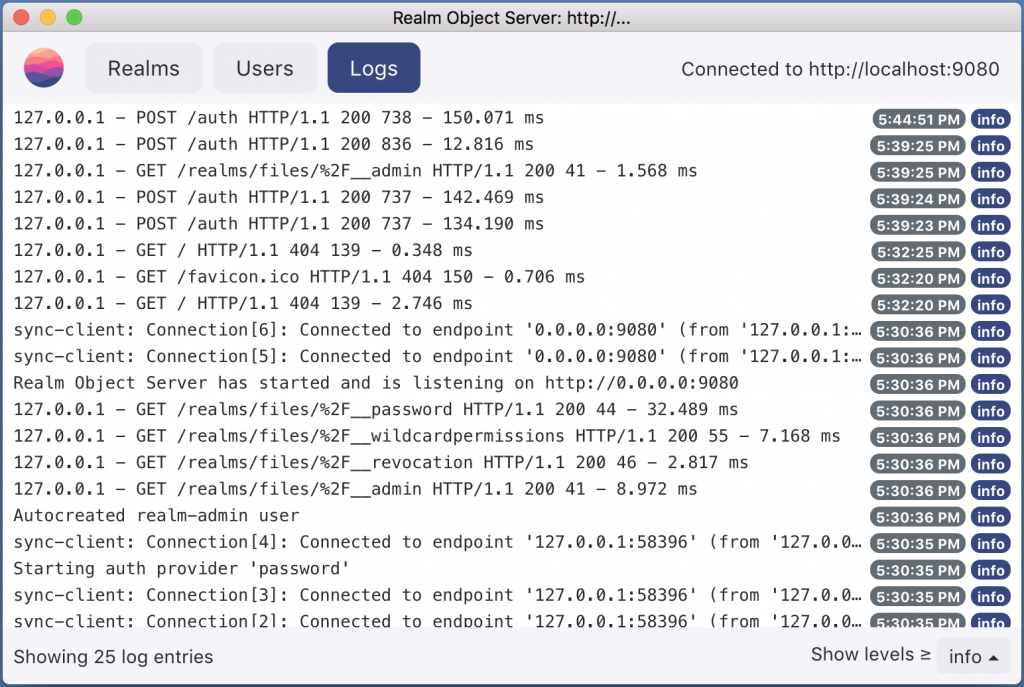Select the GET / 404 2.746 ms entry
The height and width of the screenshot is (687, 1024).
pos(512,304)
